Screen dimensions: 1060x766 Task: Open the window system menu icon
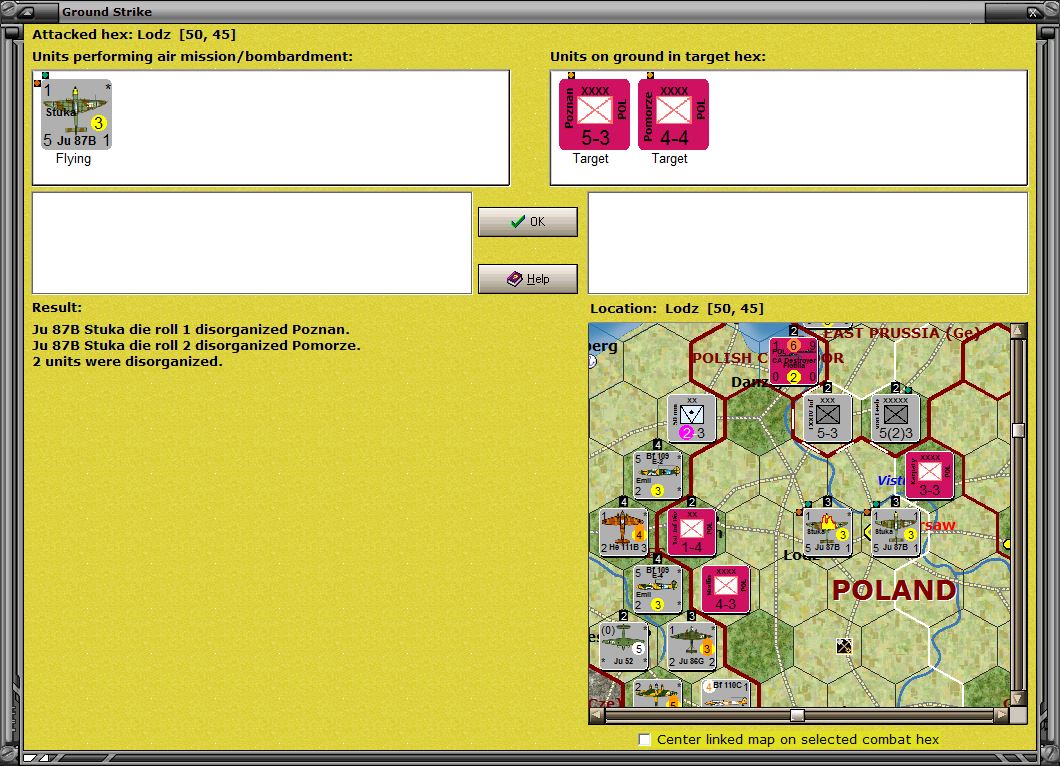tap(28, 11)
